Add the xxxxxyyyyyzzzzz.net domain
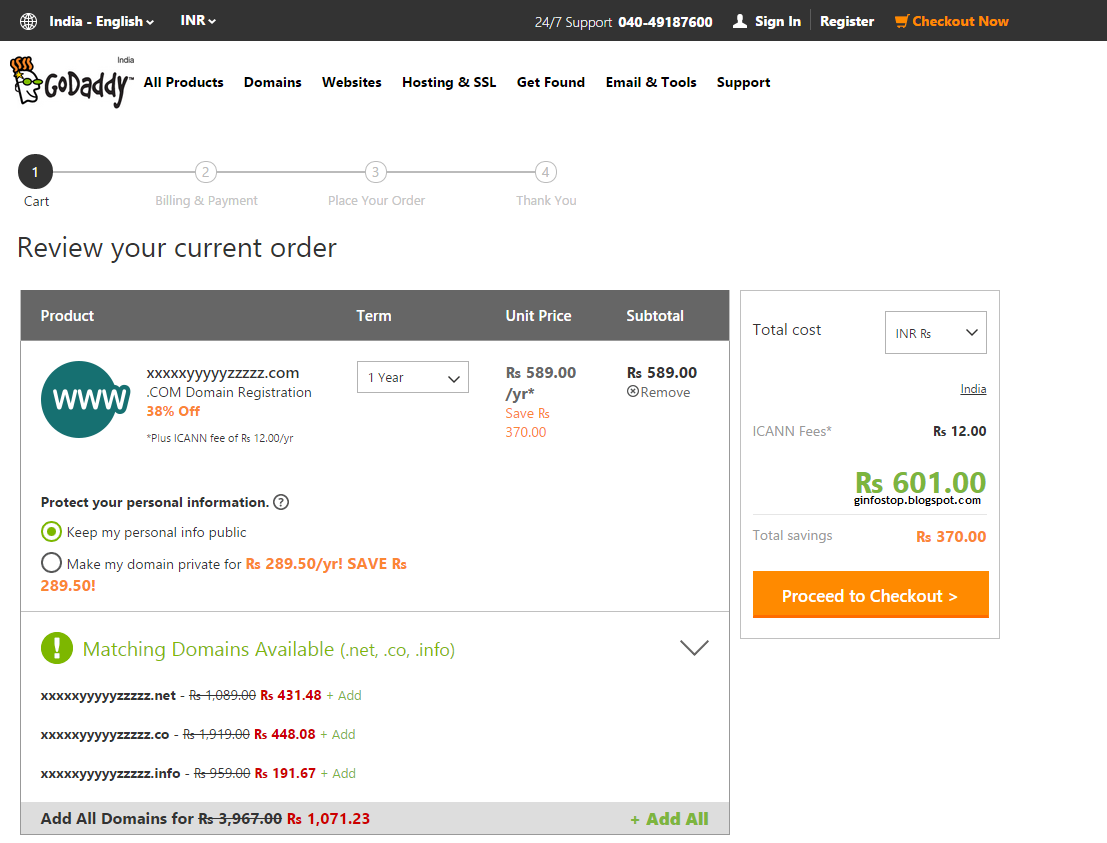 pos(344,695)
